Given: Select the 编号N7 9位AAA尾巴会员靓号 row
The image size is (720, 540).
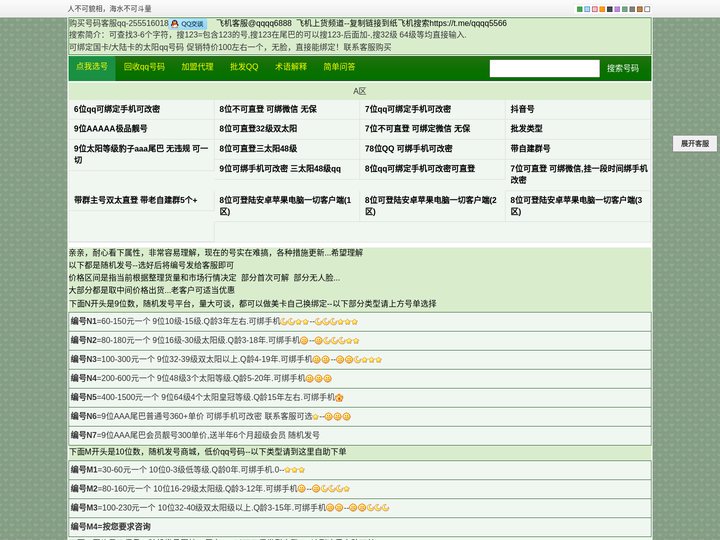Looking at the screenshot, I should [360, 435].
